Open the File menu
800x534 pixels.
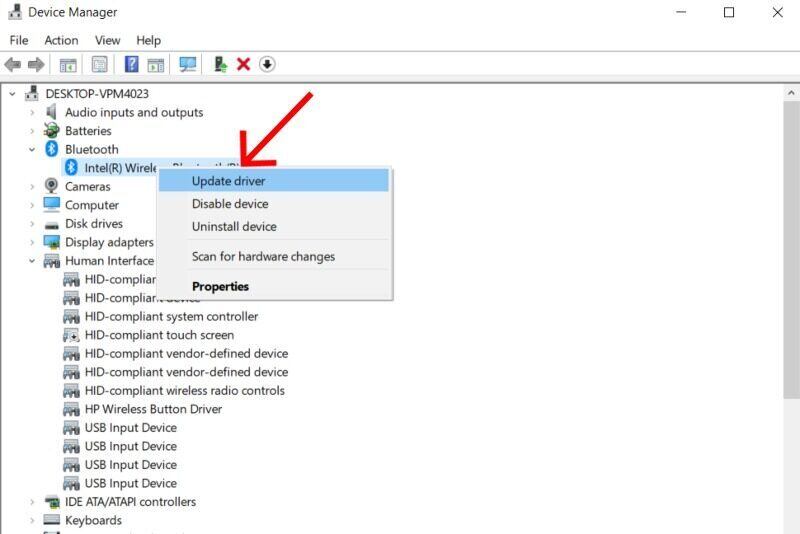coord(19,40)
